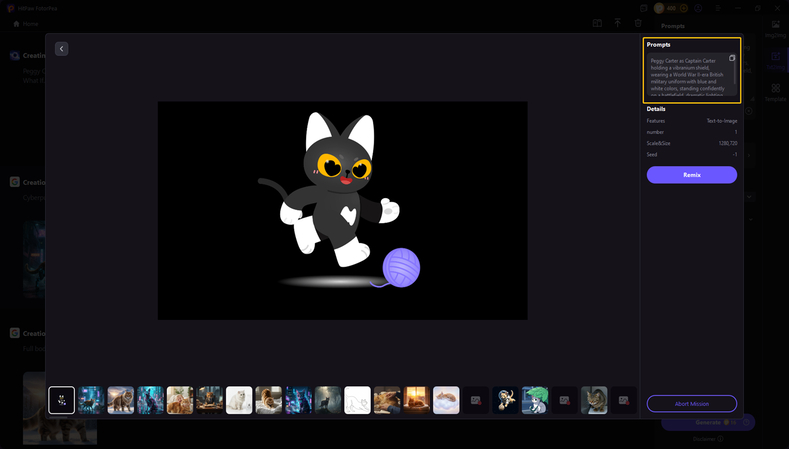Go back using the arrow button
Screen dimensions: 789x449
coord(61,49)
